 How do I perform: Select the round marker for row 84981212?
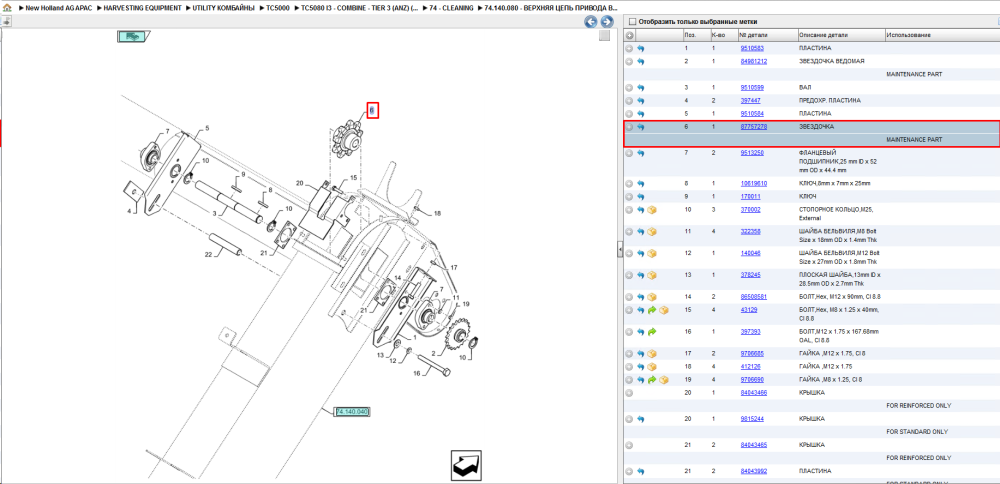click(629, 62)
